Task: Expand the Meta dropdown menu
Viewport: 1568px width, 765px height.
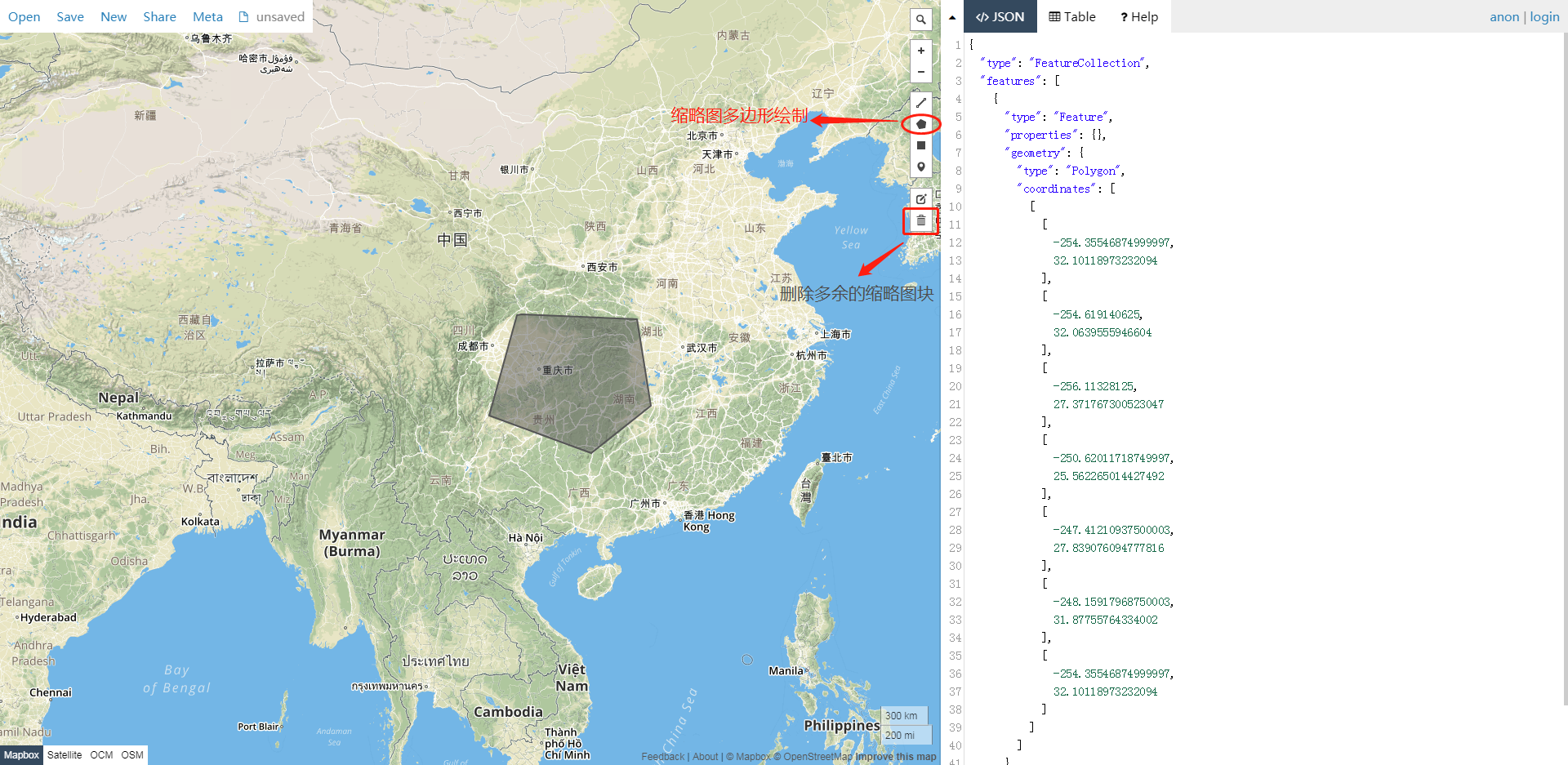Action: click(x=207, y=16)
